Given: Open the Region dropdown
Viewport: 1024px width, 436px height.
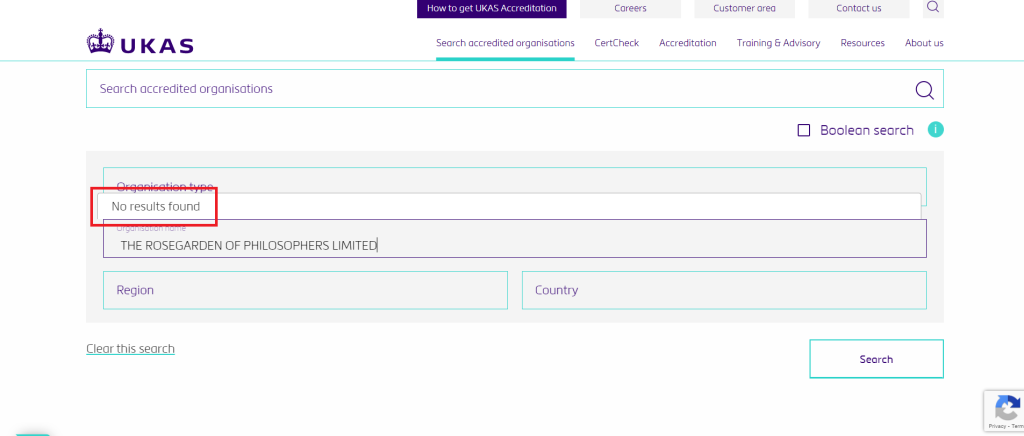Looking at the screenshot, I should pyautogui.click(x=305, y=290).
